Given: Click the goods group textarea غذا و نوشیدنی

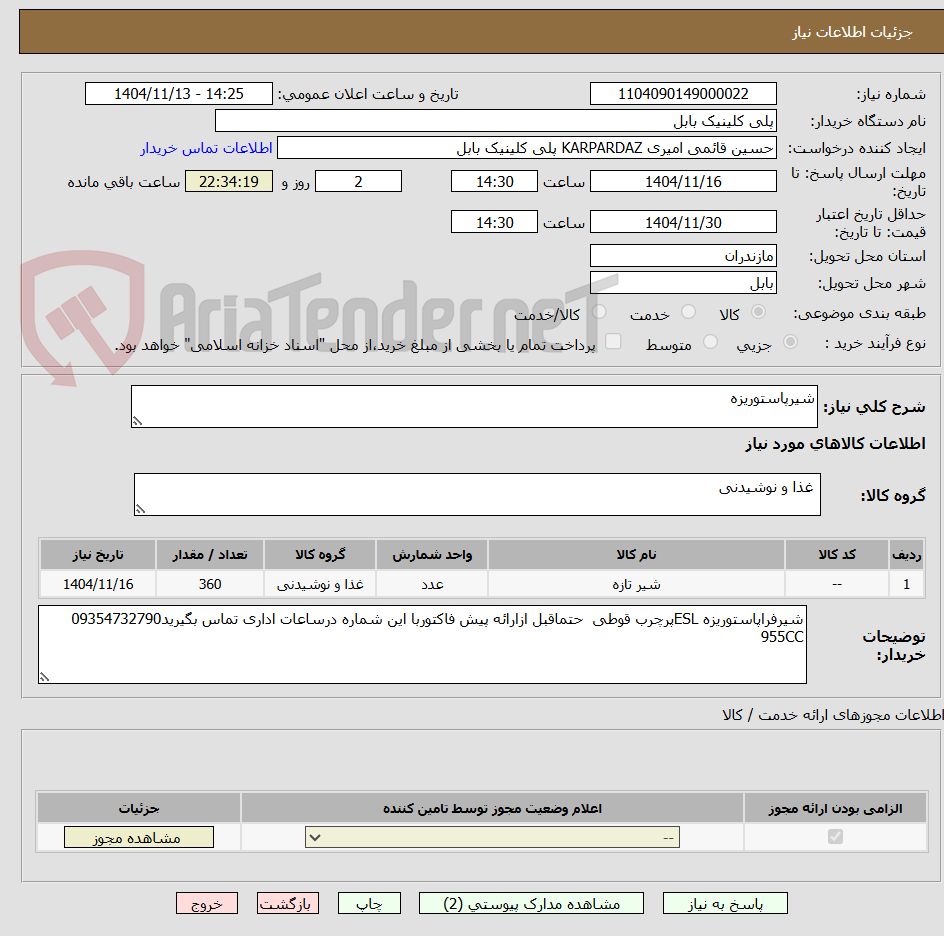Looking at the screenshot, I should tap(477, 495).
